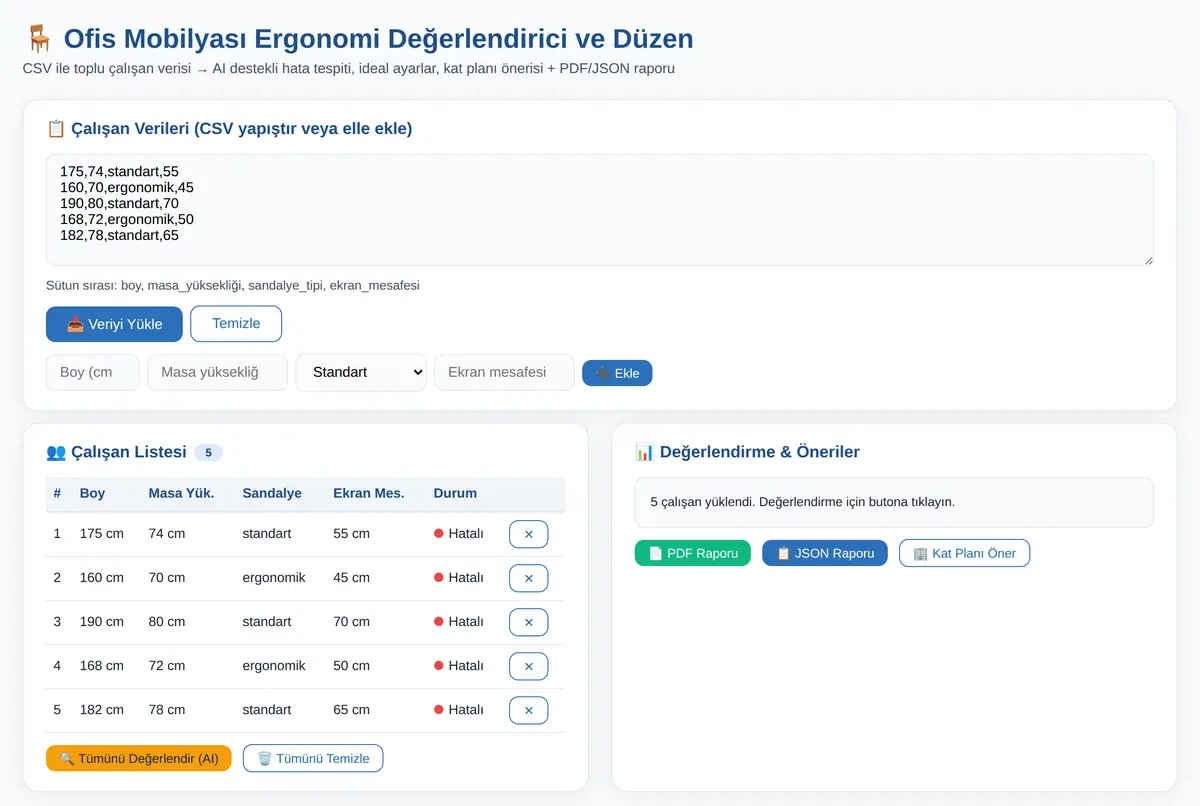
Task: Export the JSON Raporu
Action: [x=825, y=553]
